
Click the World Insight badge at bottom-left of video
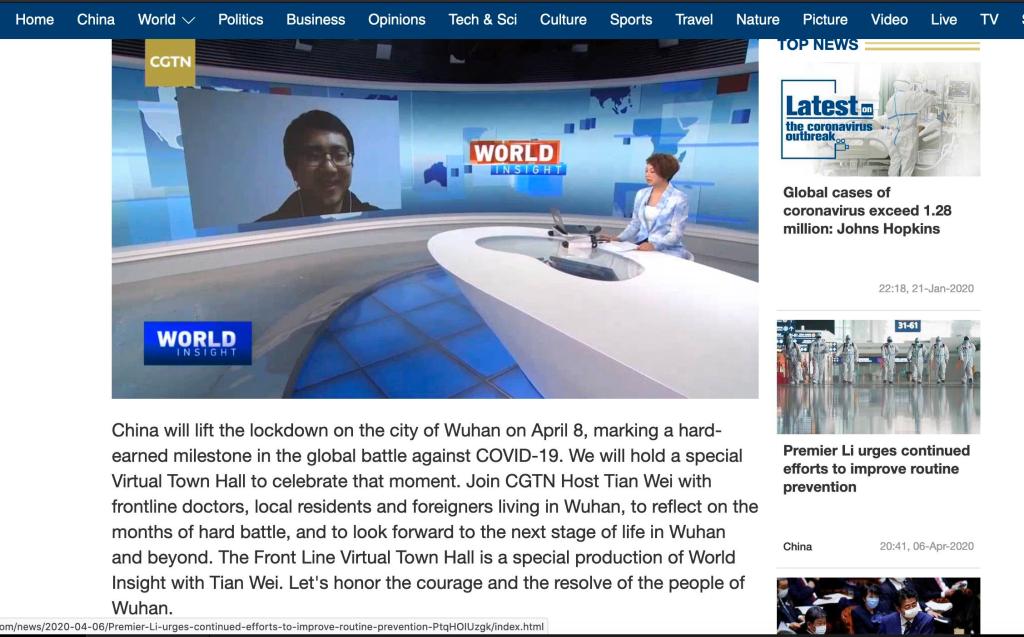(x=197, y=342)
